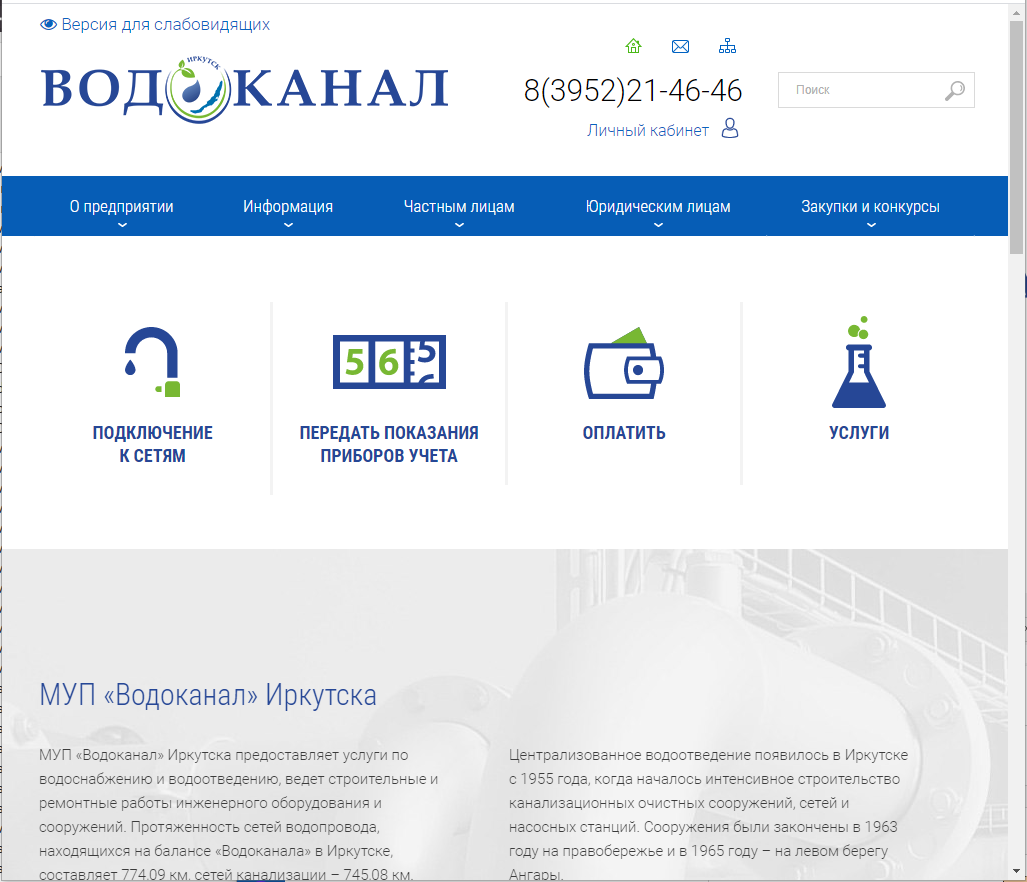Click heading МУП «Водоканал» Иркутска

(208, 695)
